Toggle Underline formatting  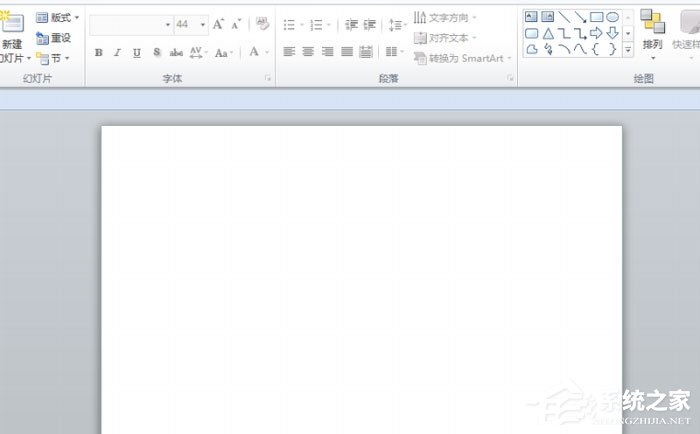coord(137,52)
